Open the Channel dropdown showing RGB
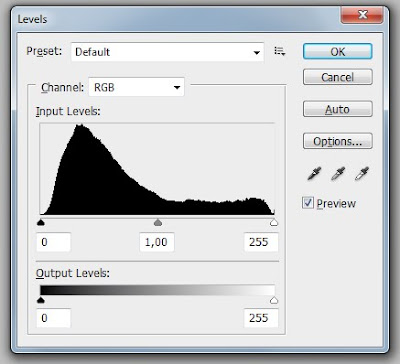Viewport: 400px width, 364px height. point(136,87)
